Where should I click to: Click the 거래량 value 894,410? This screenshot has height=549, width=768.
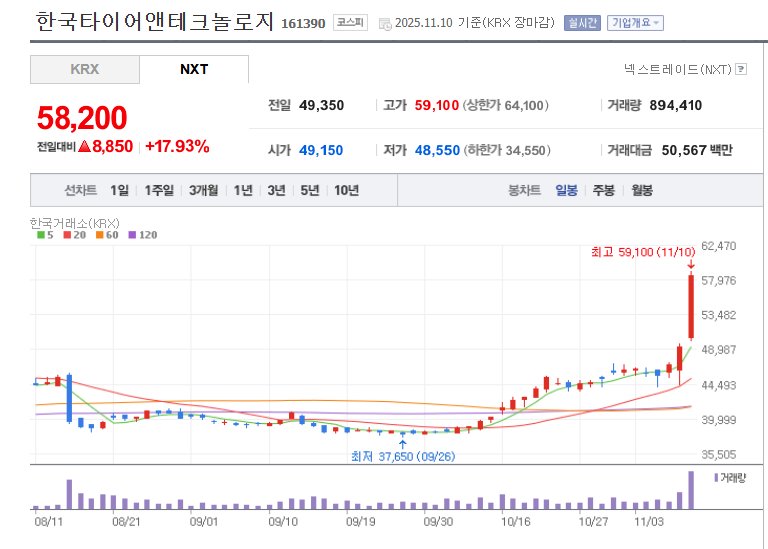click(x=675, y=105)
